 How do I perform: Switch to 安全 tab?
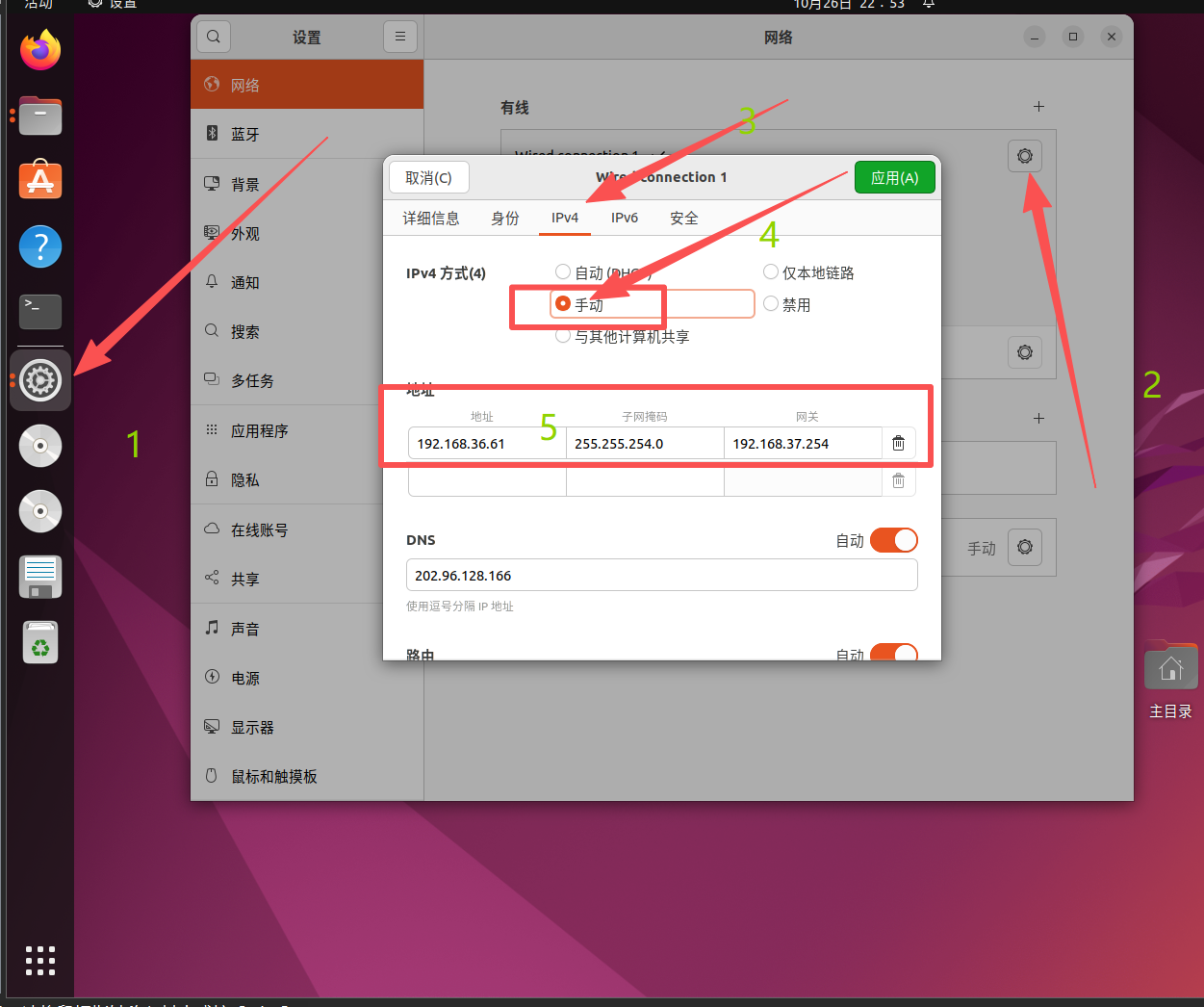pos(684,219)
